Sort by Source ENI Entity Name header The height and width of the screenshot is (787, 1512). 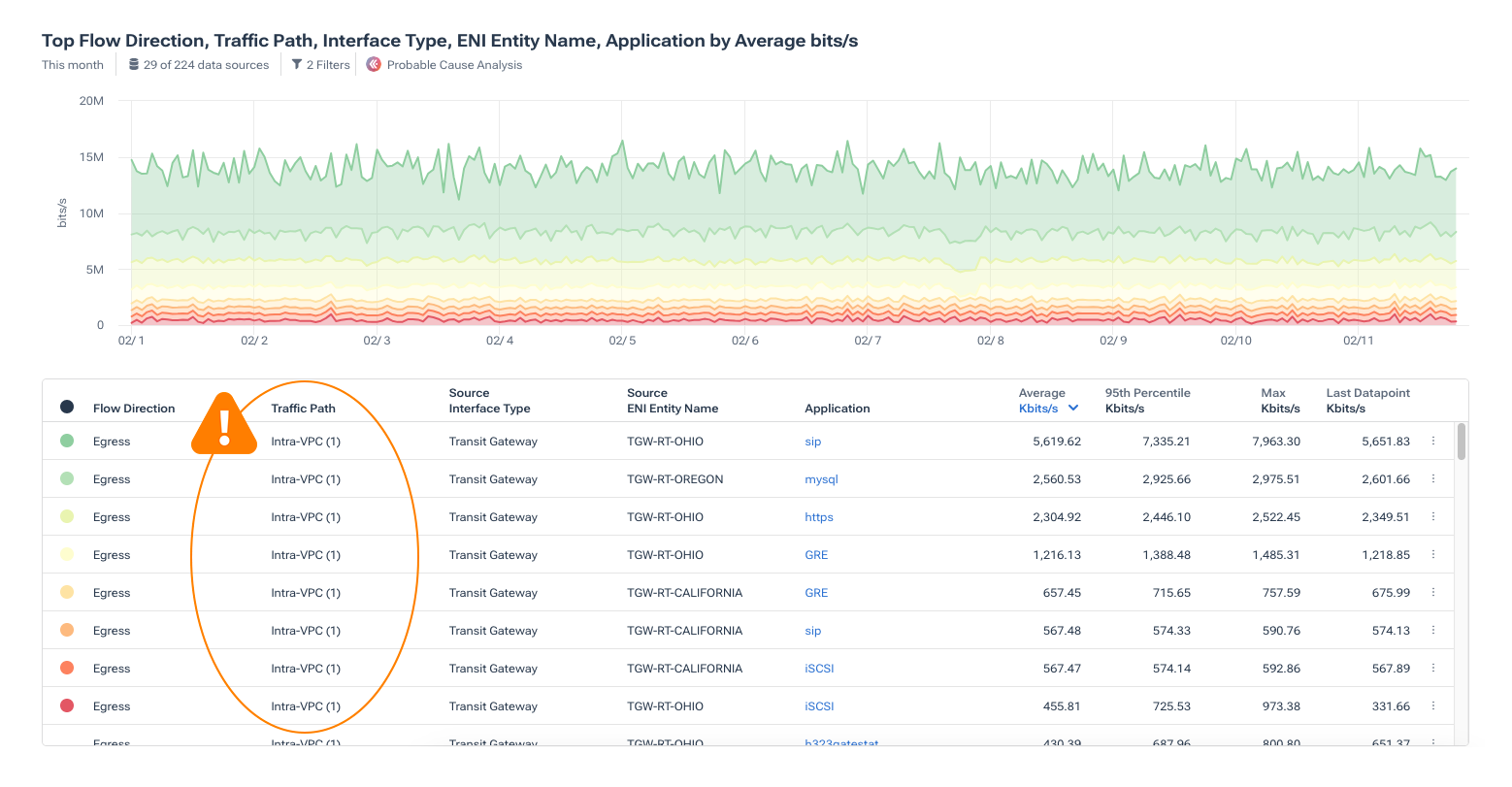click(673, 401)
